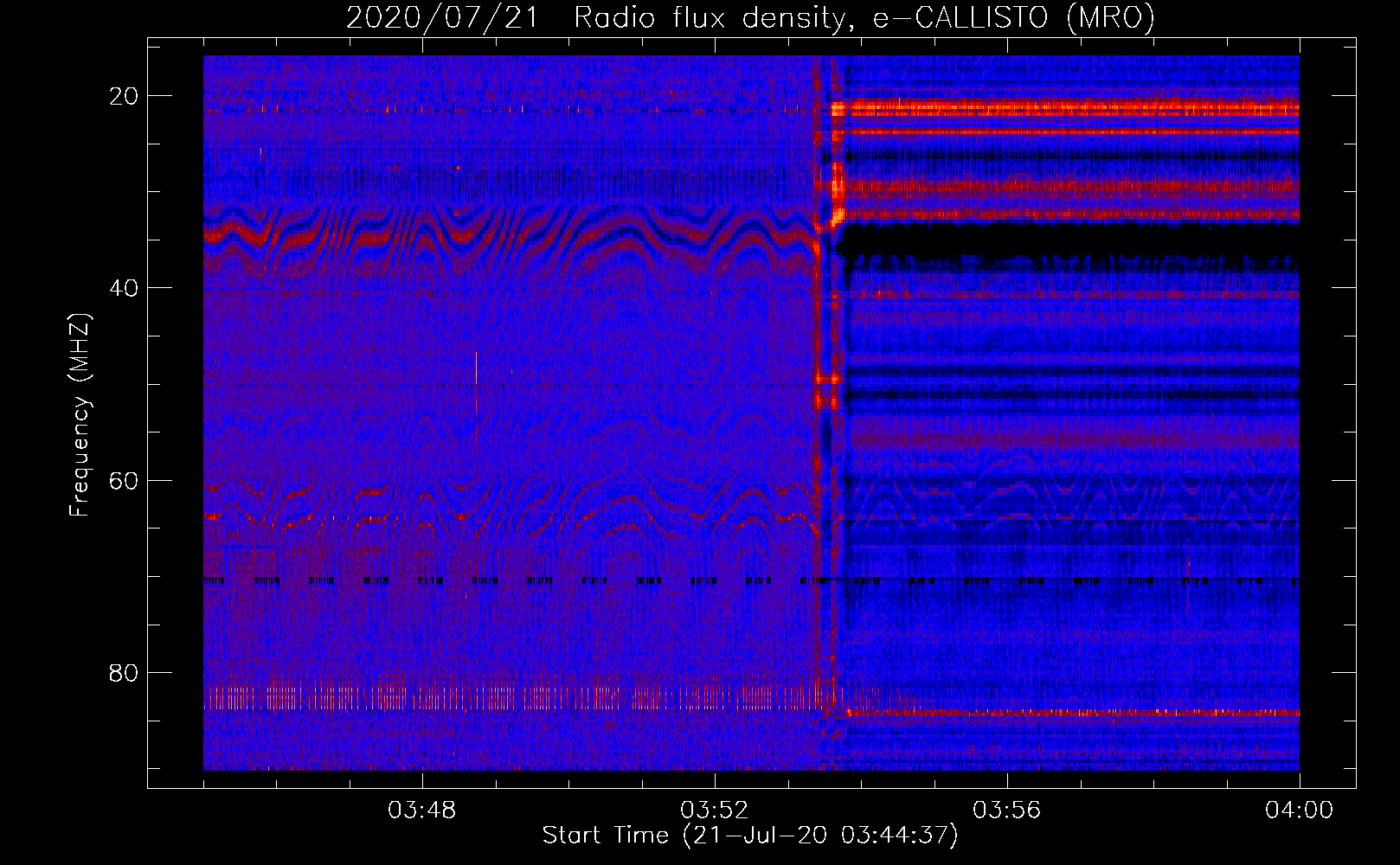The height and width of the screenshot is (865, 1400).
Task: Click the 60 frequency tick label
Action: point(124,480)
